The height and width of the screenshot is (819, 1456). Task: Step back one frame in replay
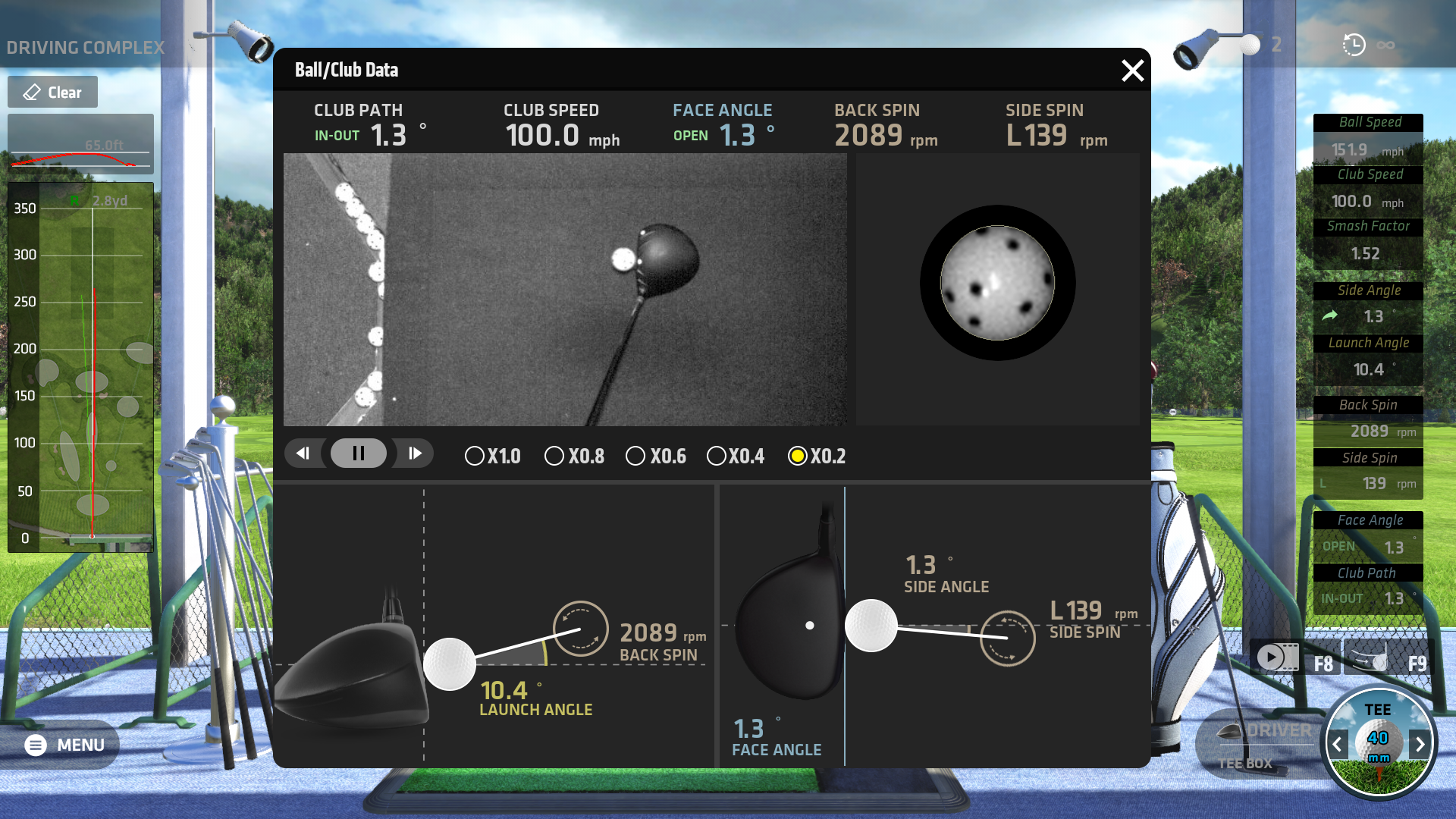pos(303,453)
